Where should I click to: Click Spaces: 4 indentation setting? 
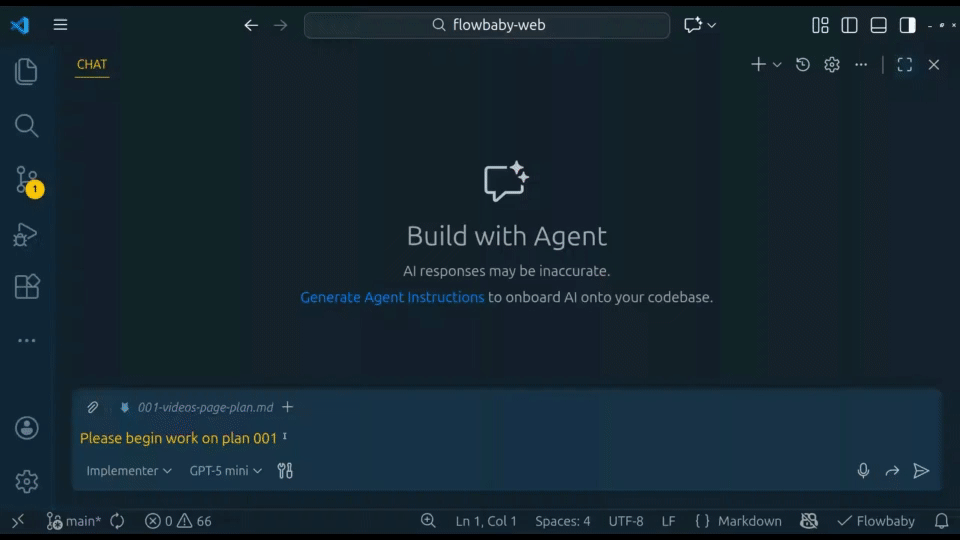tap(563, 521)
